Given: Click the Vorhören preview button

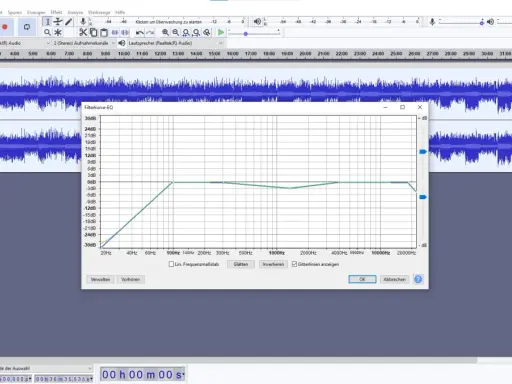Looking at the screenshot, I should (130, 279).
